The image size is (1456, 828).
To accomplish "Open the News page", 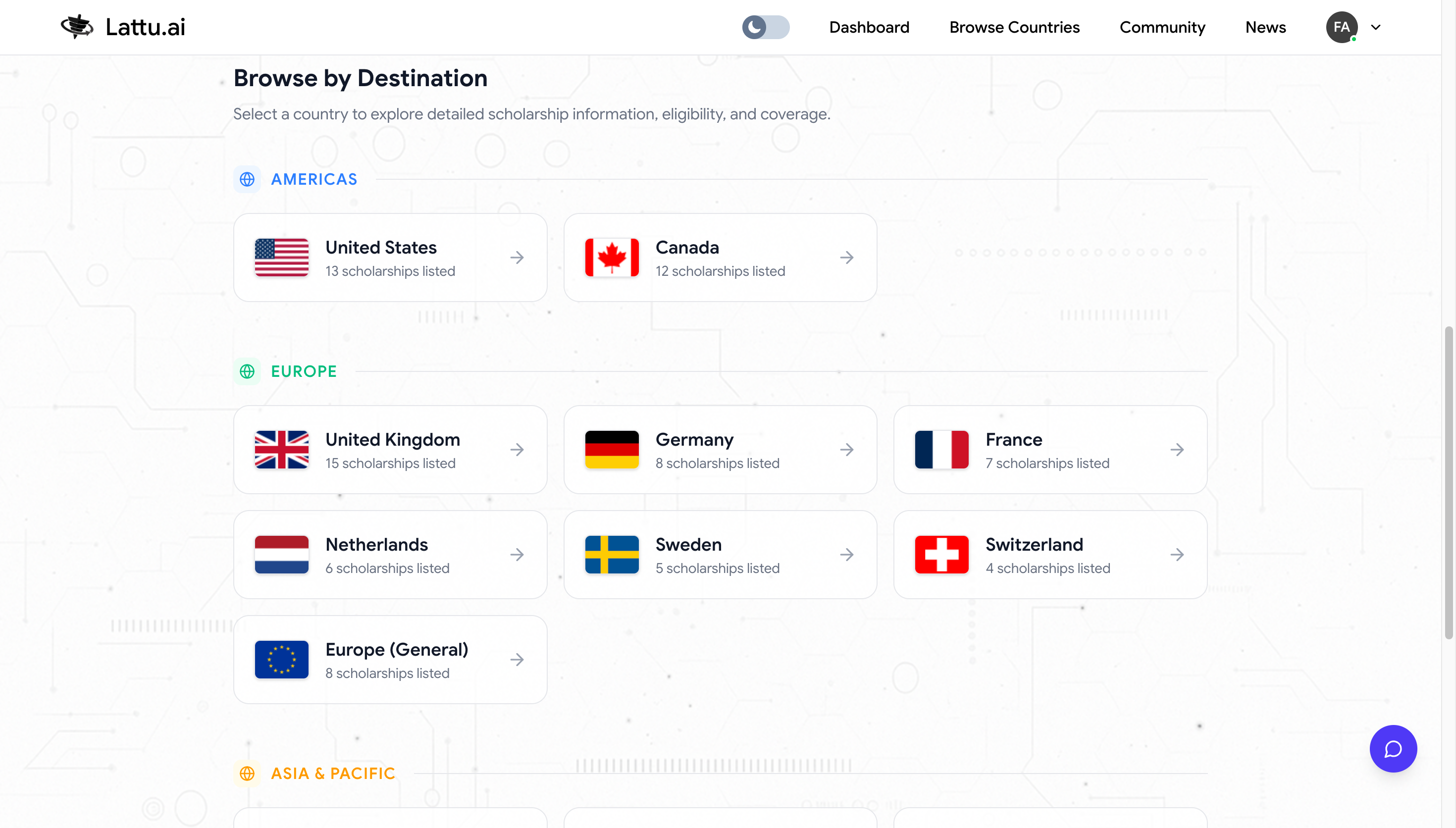I will point(1265,27).
